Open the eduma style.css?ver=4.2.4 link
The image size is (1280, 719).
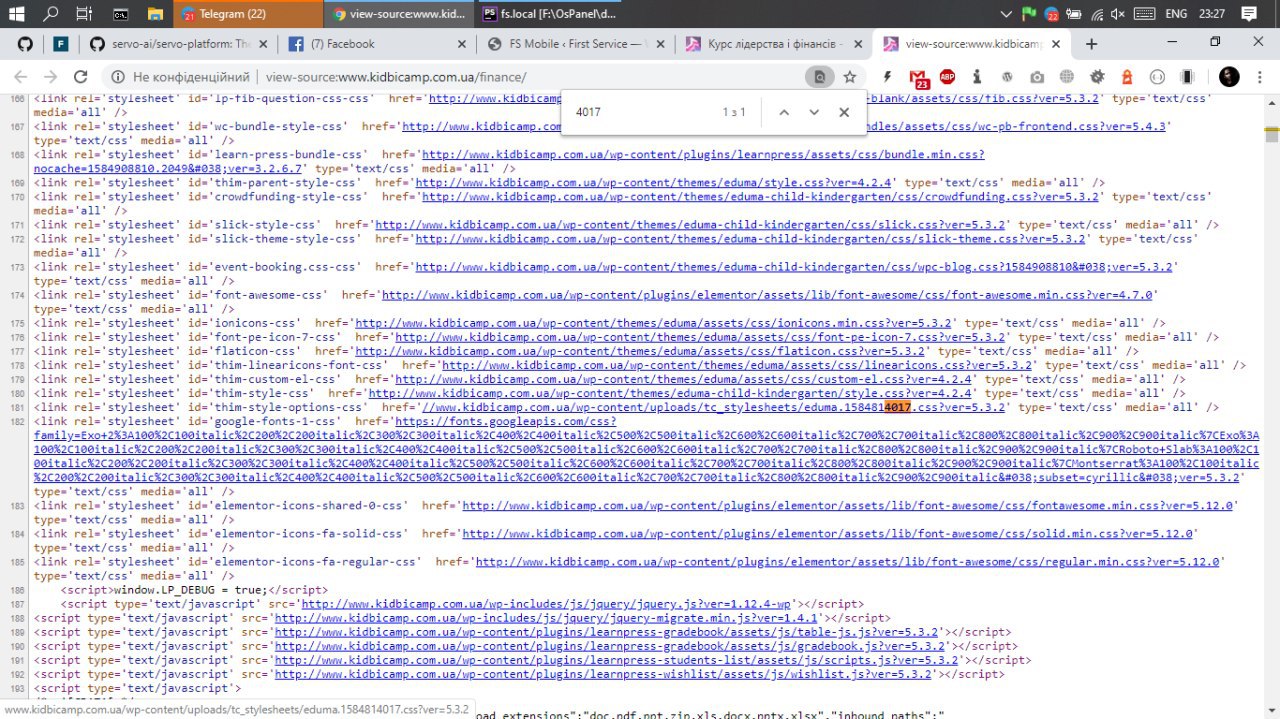click(655, 183)
